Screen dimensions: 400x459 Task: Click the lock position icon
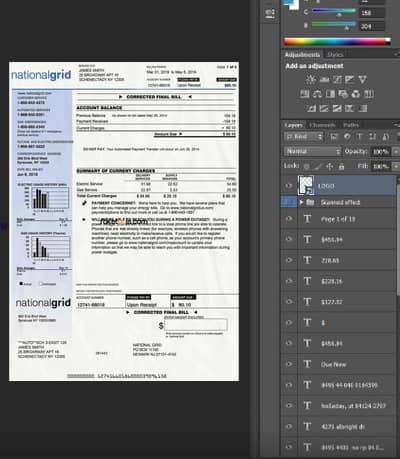click(330, 166)
